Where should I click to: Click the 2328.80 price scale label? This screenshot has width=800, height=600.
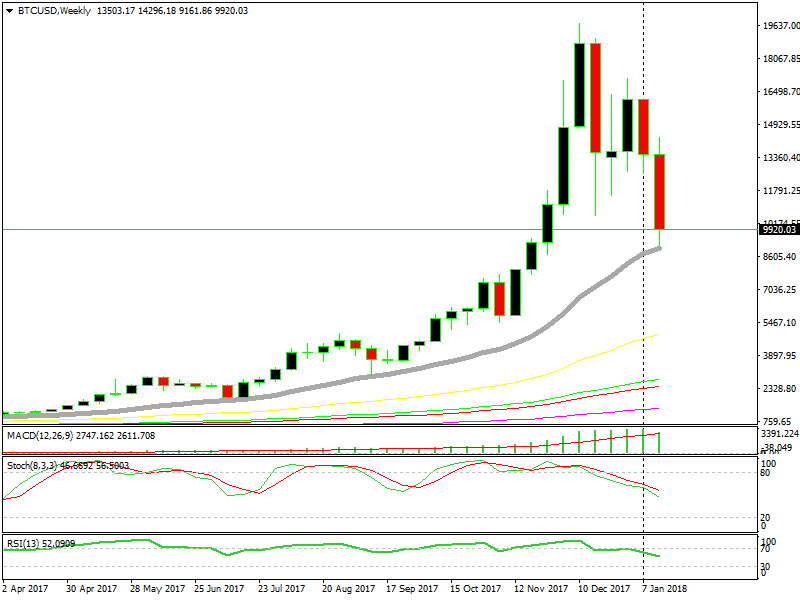(x=779, y=389)
